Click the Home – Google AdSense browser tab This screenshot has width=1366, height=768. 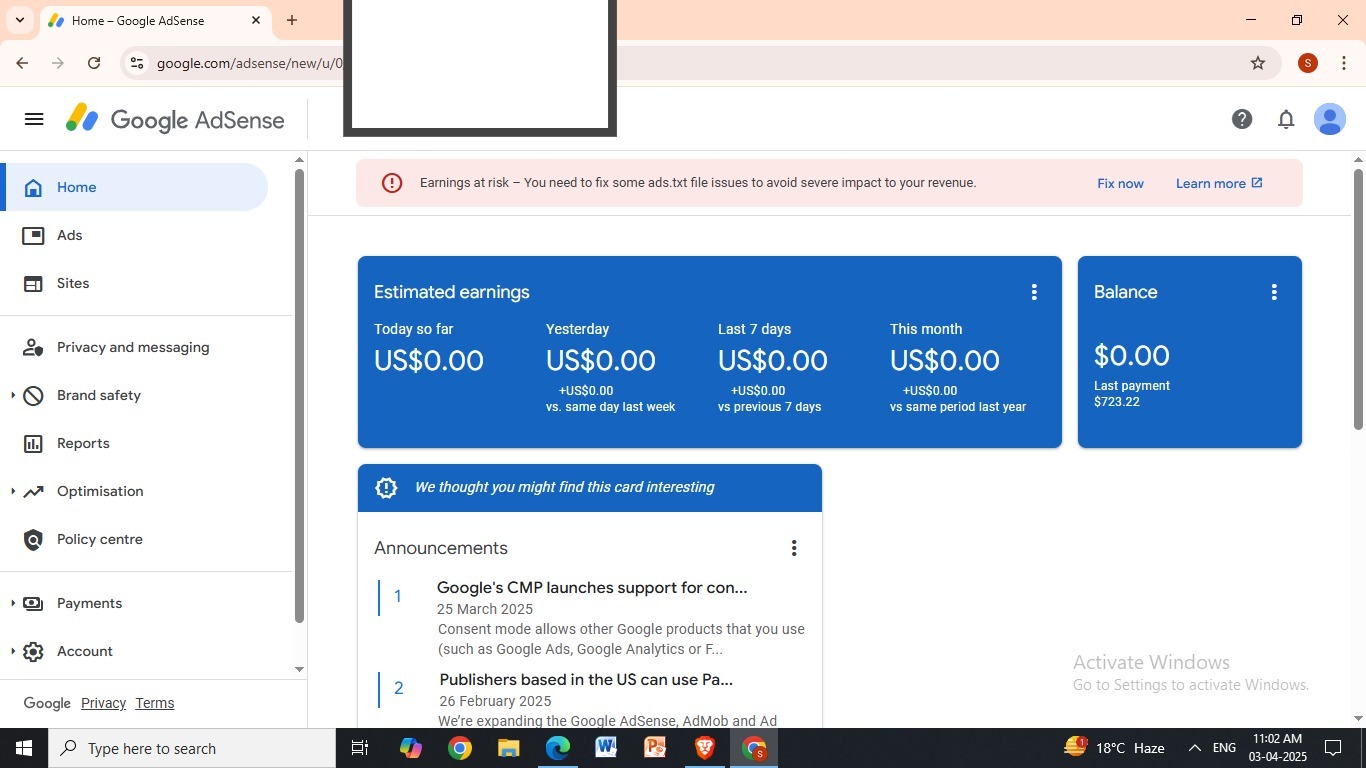tap(155, 21)
